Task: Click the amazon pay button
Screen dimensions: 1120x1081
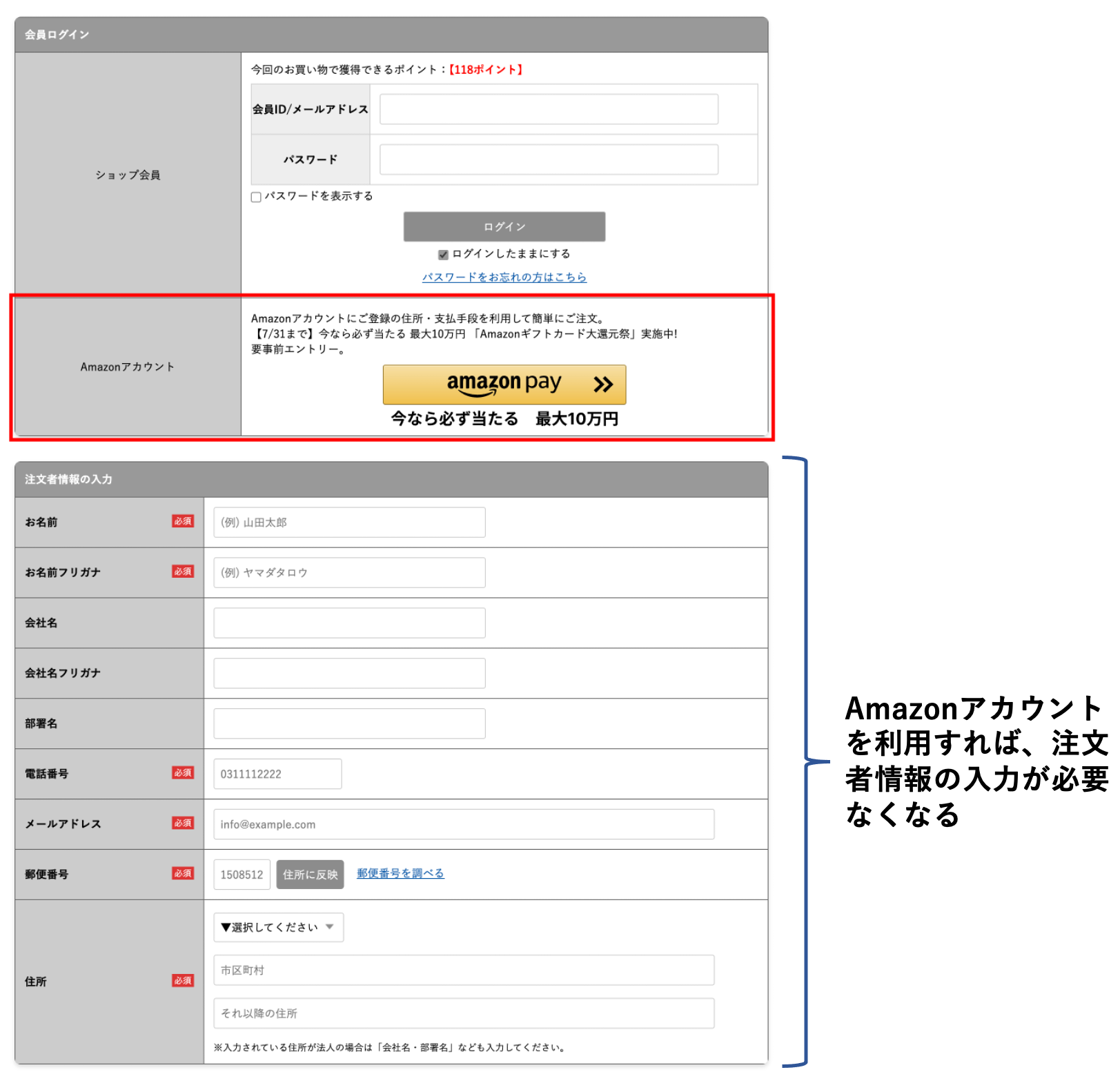Action: tap(504, 384)
